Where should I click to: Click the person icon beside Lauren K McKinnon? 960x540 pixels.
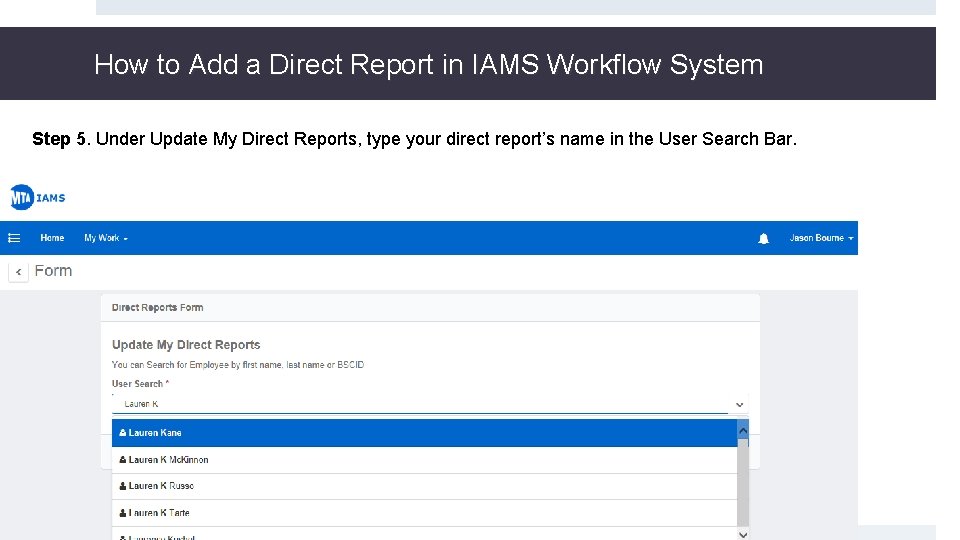(122, 460)
